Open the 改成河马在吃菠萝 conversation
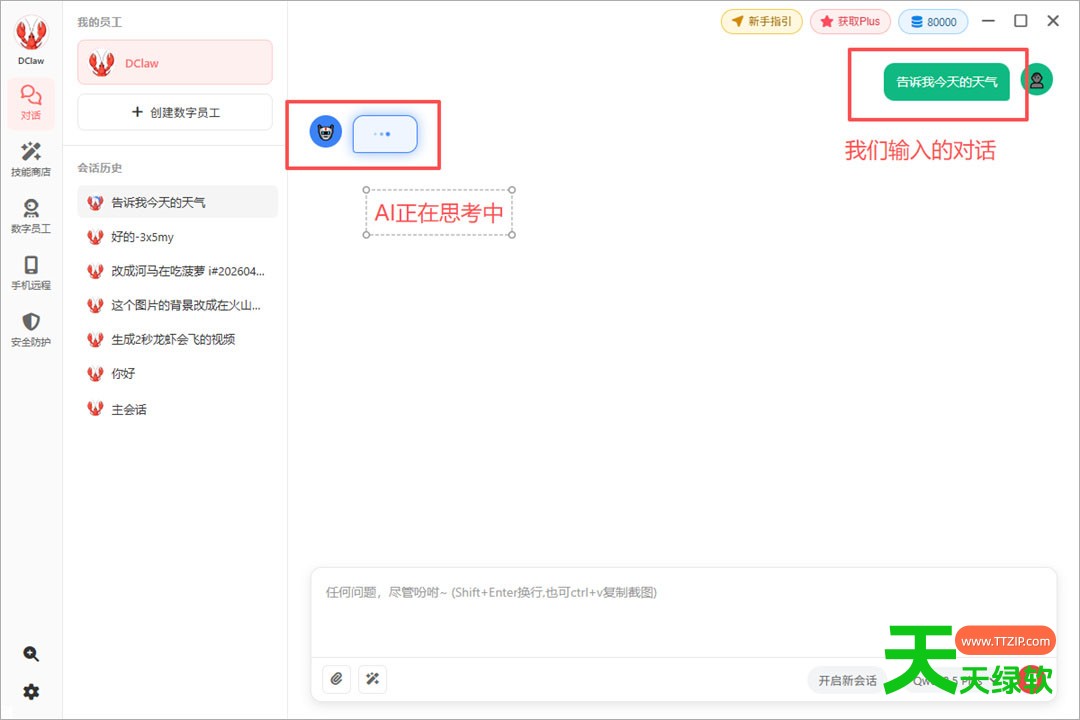Image resolution: width=1080 pixels, height=720 pixels. (178, 271)
